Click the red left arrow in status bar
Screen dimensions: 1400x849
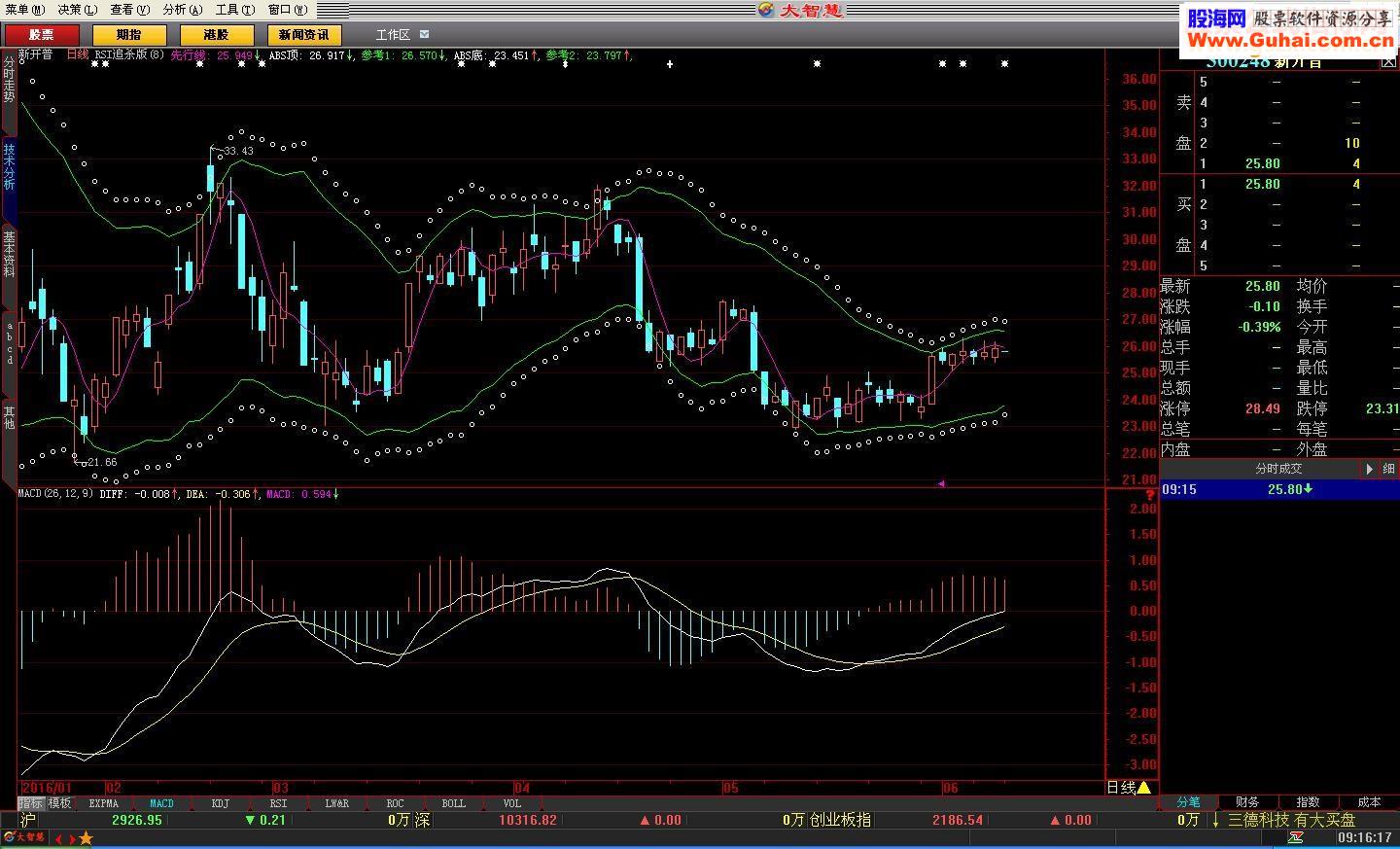coord(57,838)
